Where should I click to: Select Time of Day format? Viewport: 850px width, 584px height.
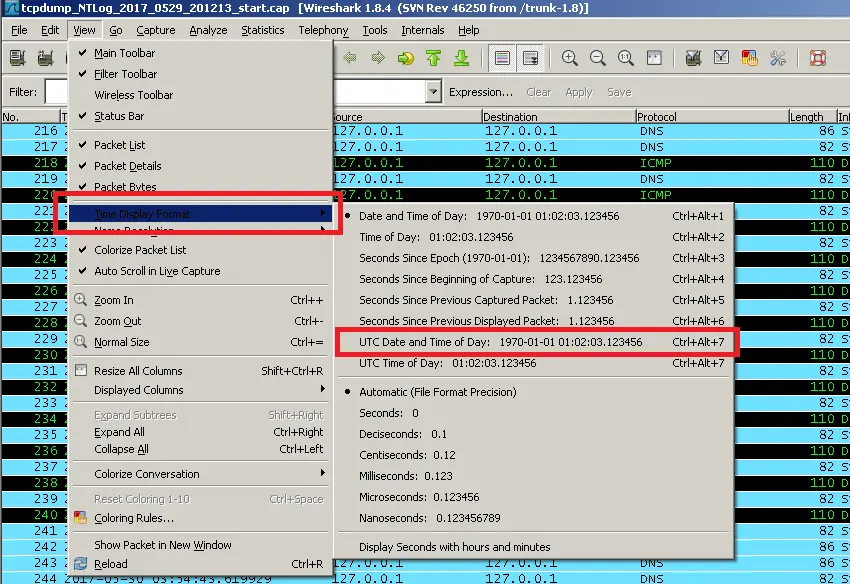(x=535, y=237)
